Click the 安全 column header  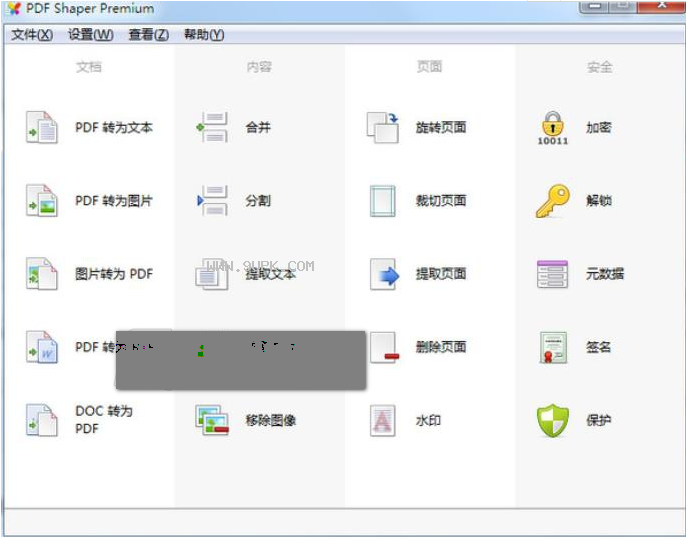599,67
